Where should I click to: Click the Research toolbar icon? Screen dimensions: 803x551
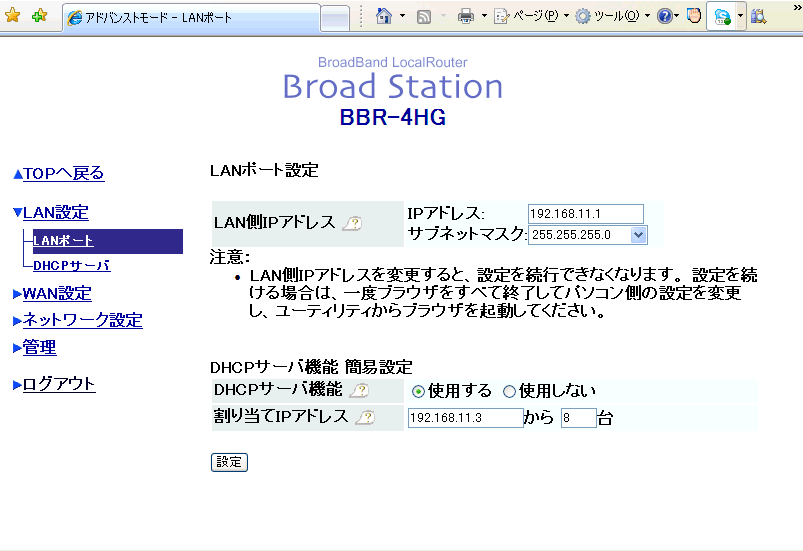click(x=758, y=16)
